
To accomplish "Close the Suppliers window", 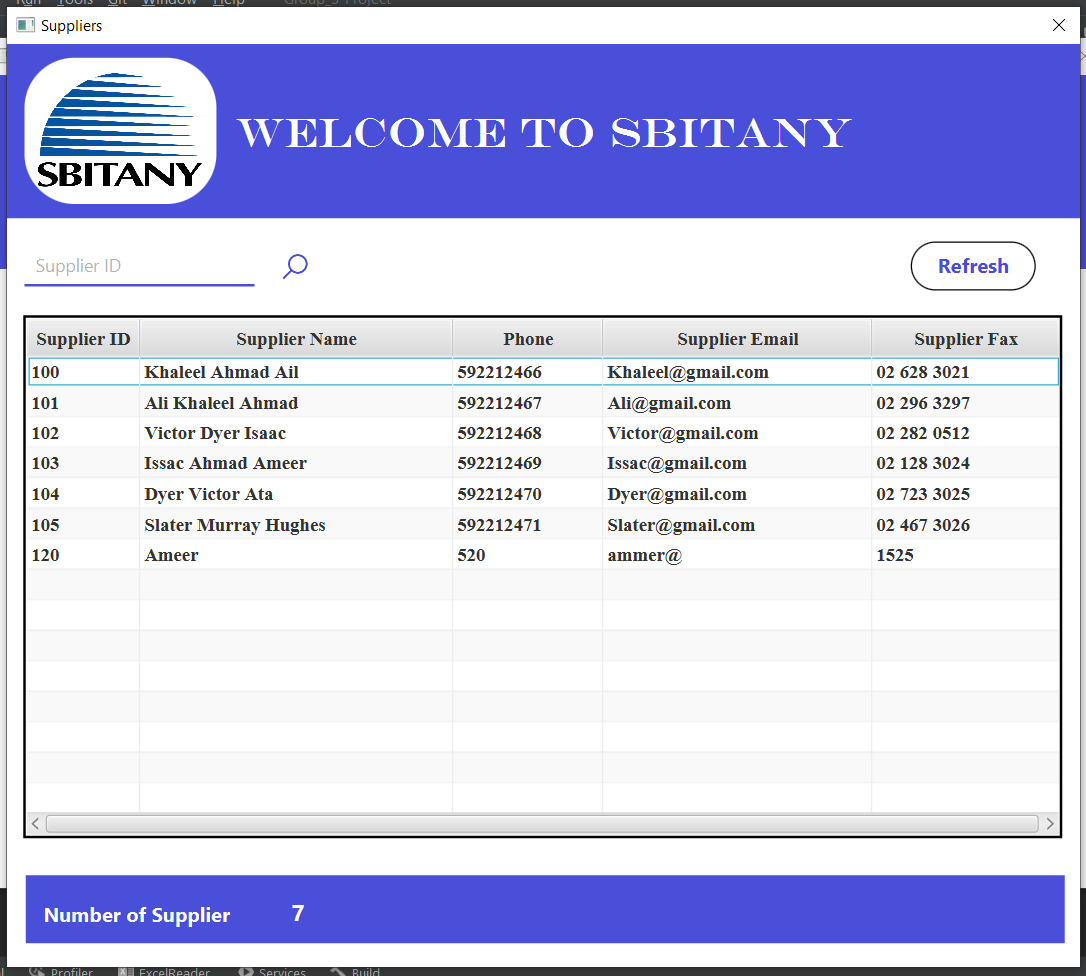I will [1058, 26].
